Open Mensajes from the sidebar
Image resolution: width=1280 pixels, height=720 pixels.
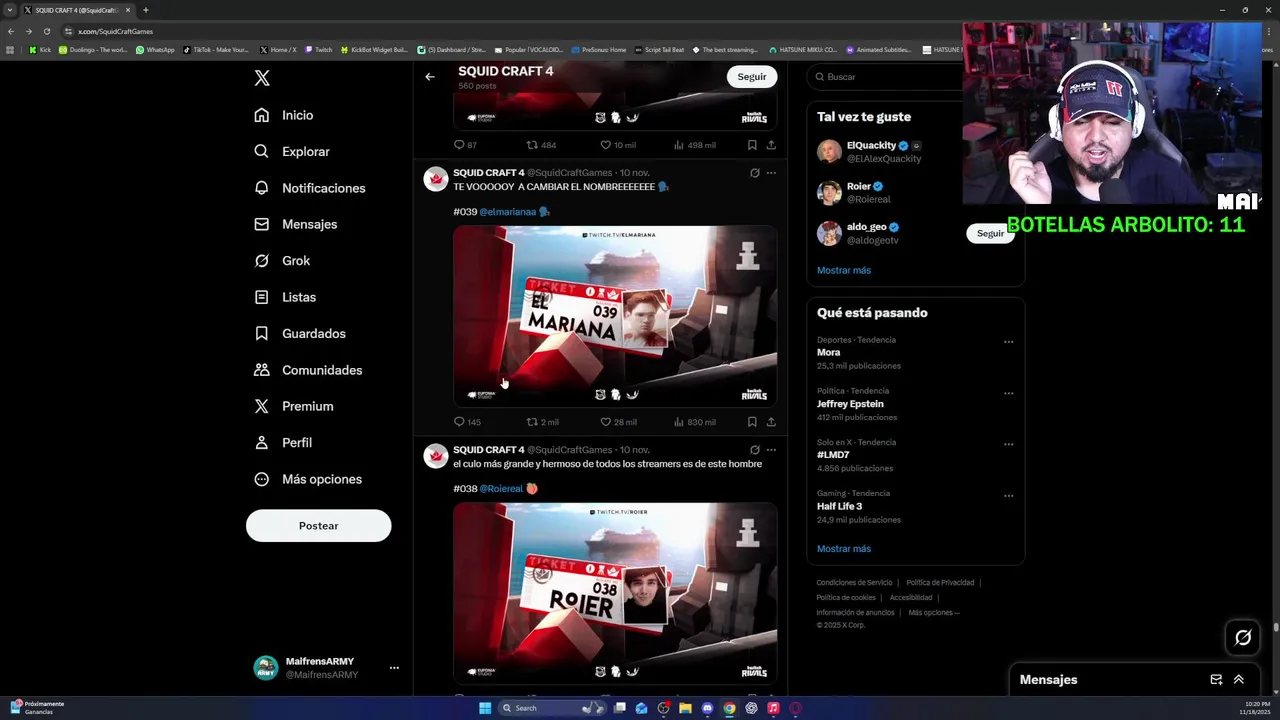[x=296, y=224]
